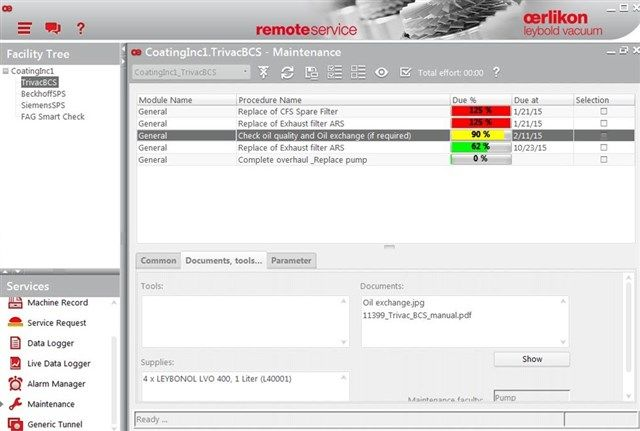Switch to the Parameter tab
The width and height of the screenshot is (640, 431).
[x=291, y=260]
